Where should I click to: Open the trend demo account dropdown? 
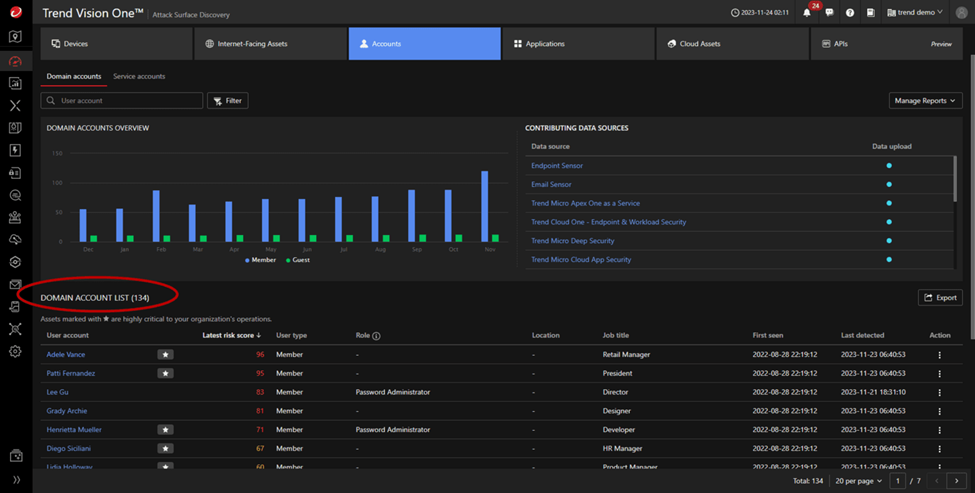click(915, 12)
